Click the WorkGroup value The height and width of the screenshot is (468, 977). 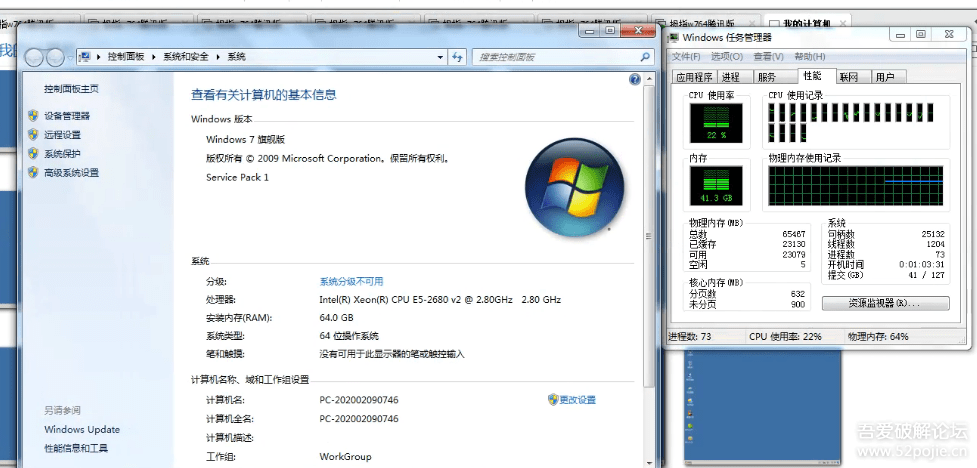(x=345, y=457)
